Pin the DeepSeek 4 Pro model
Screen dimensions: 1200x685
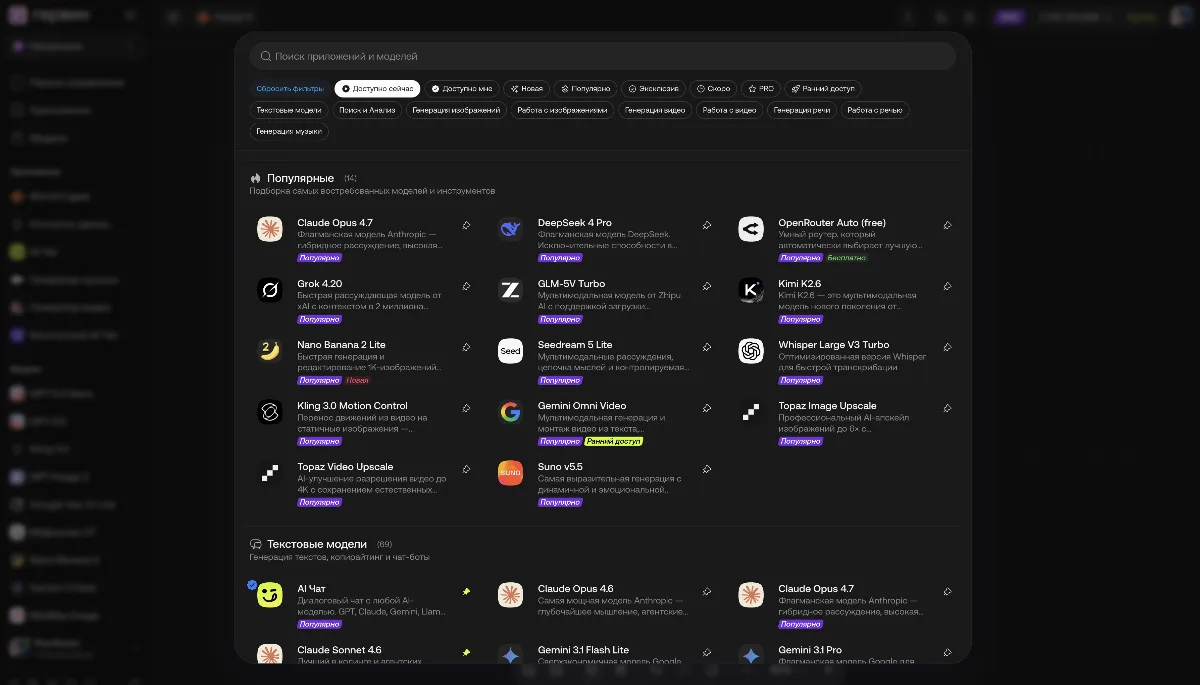click(707, 226)
